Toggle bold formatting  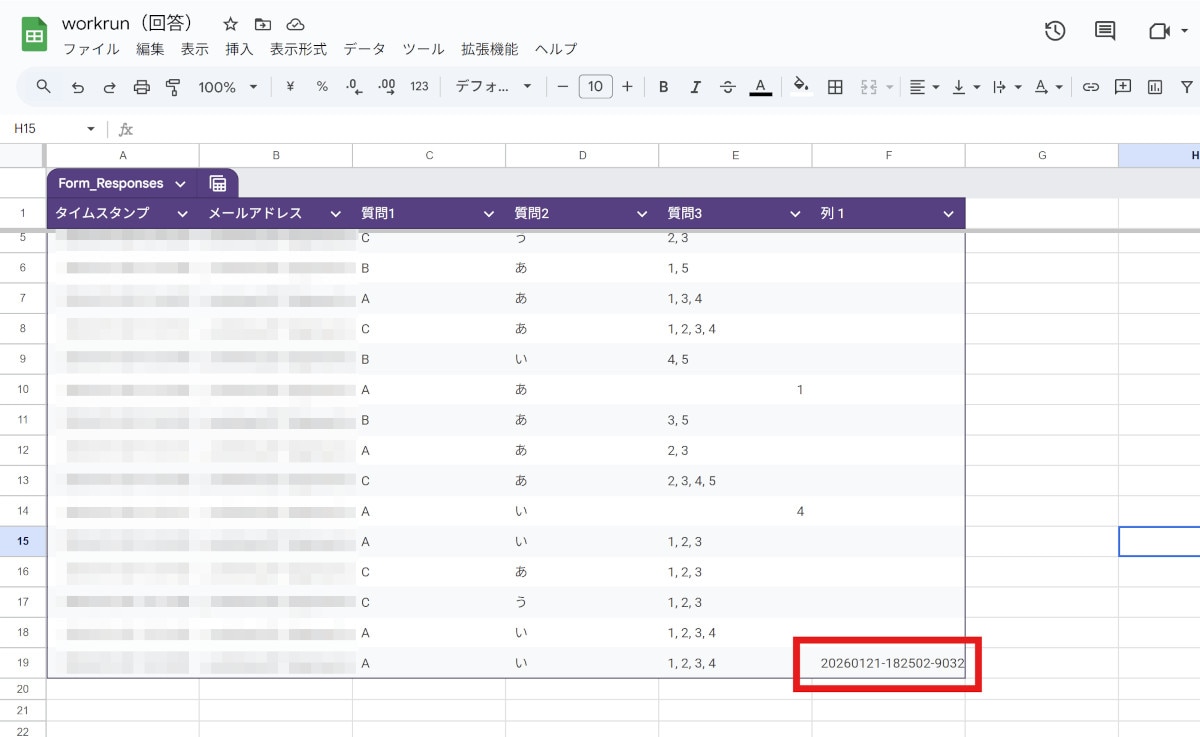click(x=663, y=87)
